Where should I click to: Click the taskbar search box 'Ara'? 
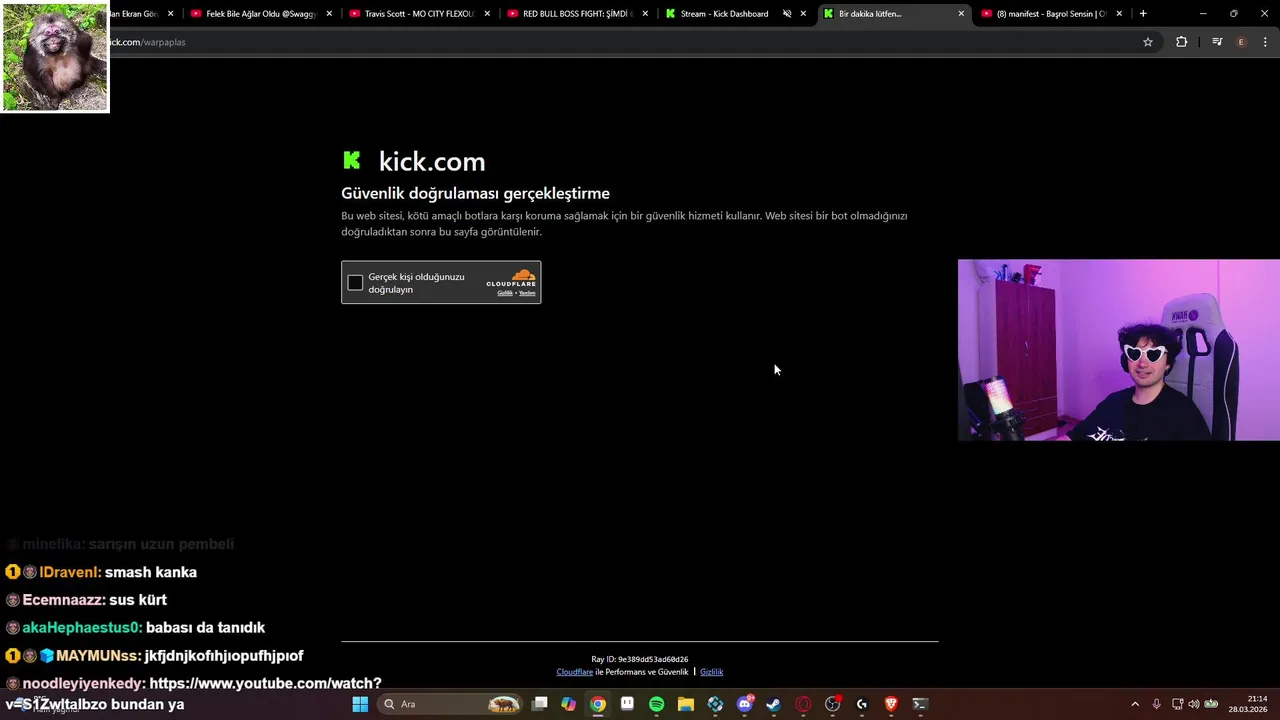click(x=452, y=704)
